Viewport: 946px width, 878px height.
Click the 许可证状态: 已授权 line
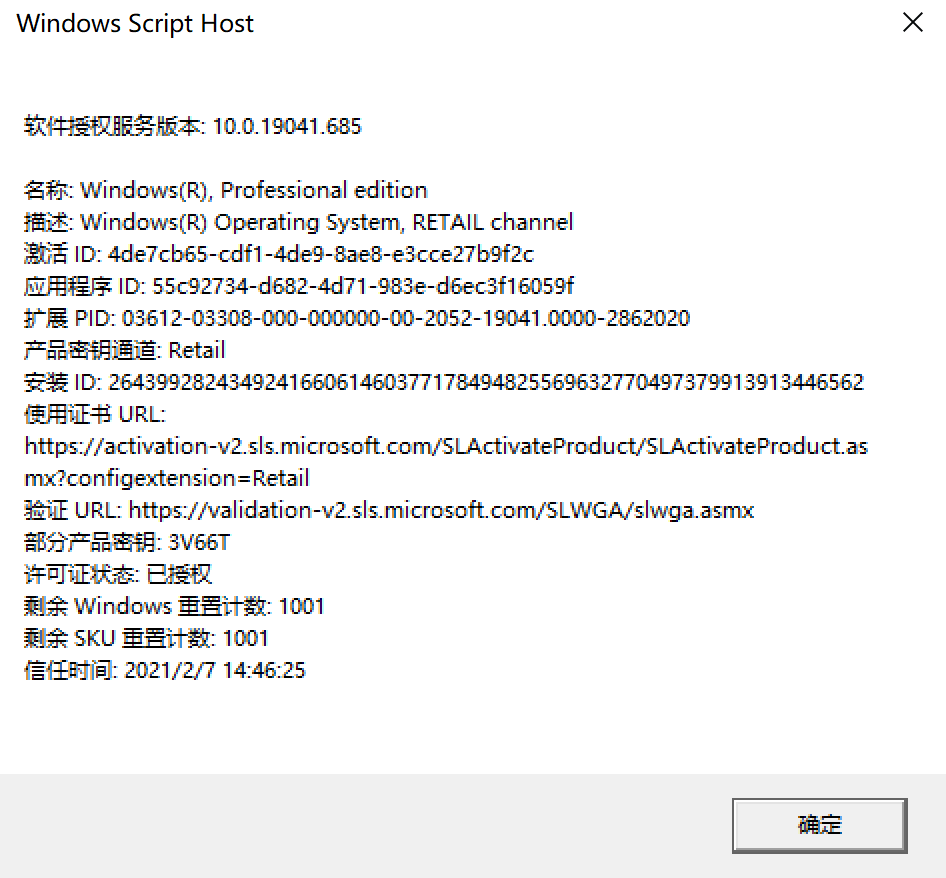pyautogui.click(x=118, y=574)
